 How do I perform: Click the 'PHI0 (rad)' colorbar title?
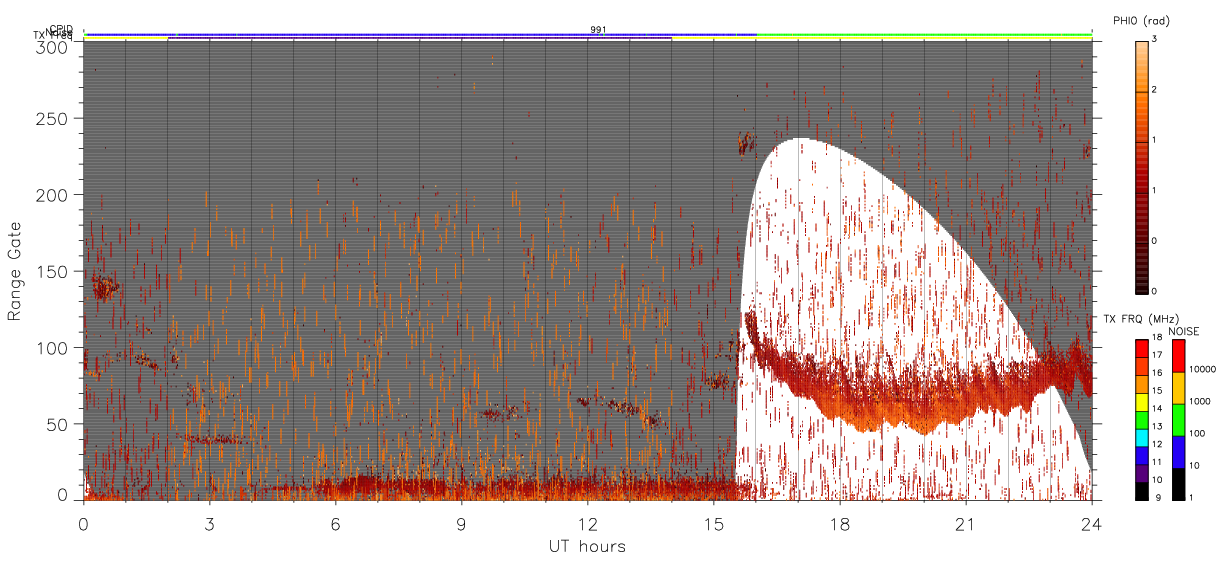click(x=1141, y=20)
